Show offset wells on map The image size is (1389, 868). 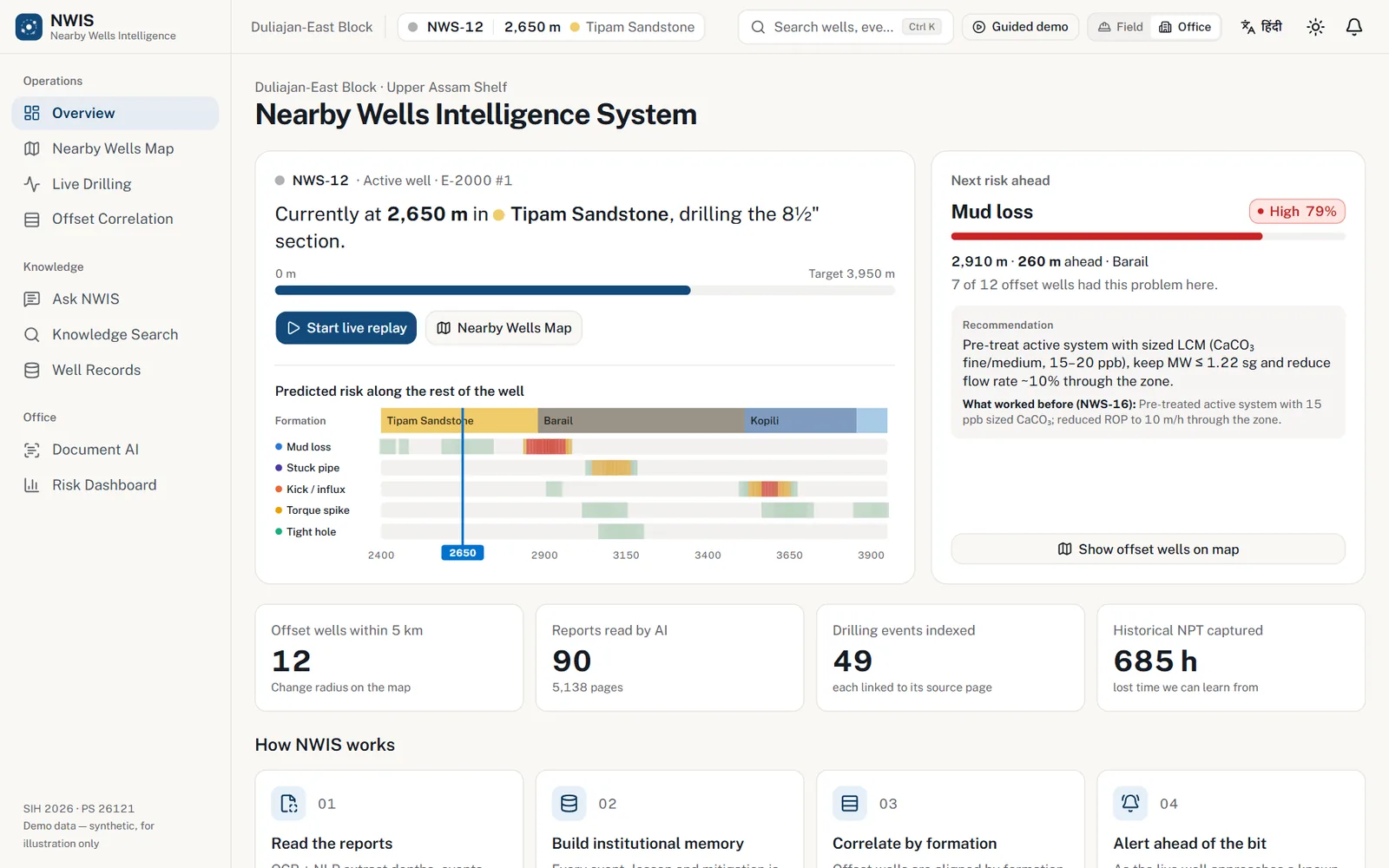(1148, 549)
